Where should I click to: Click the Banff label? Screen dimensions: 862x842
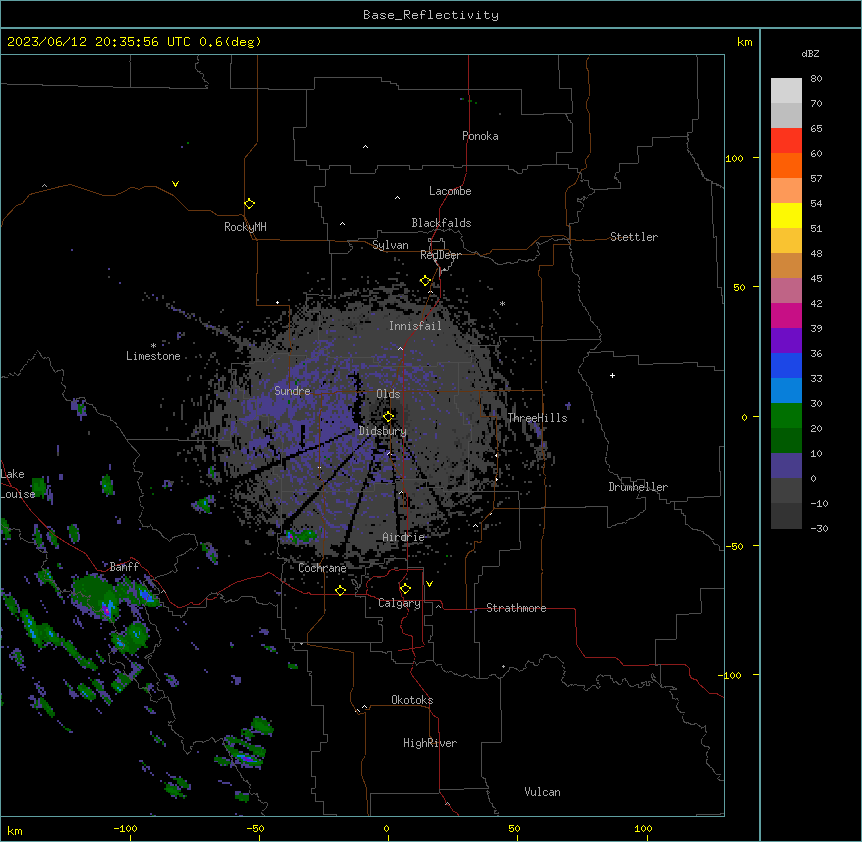click(124, 567)
